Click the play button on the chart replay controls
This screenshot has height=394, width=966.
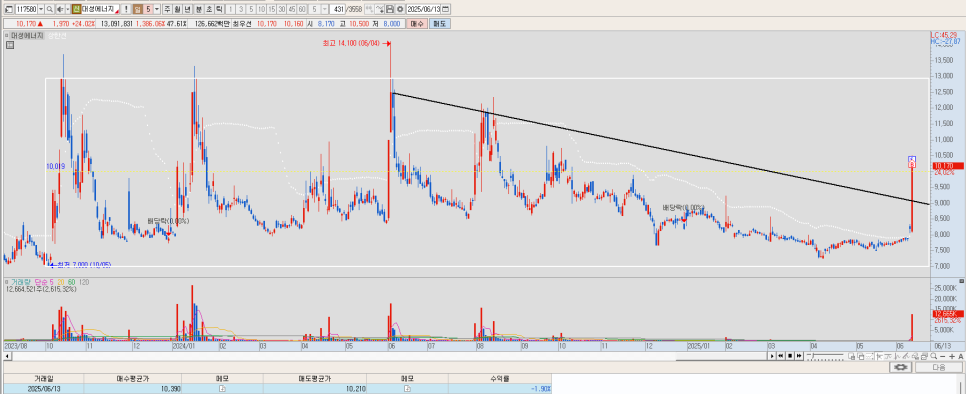pos(772,356)
